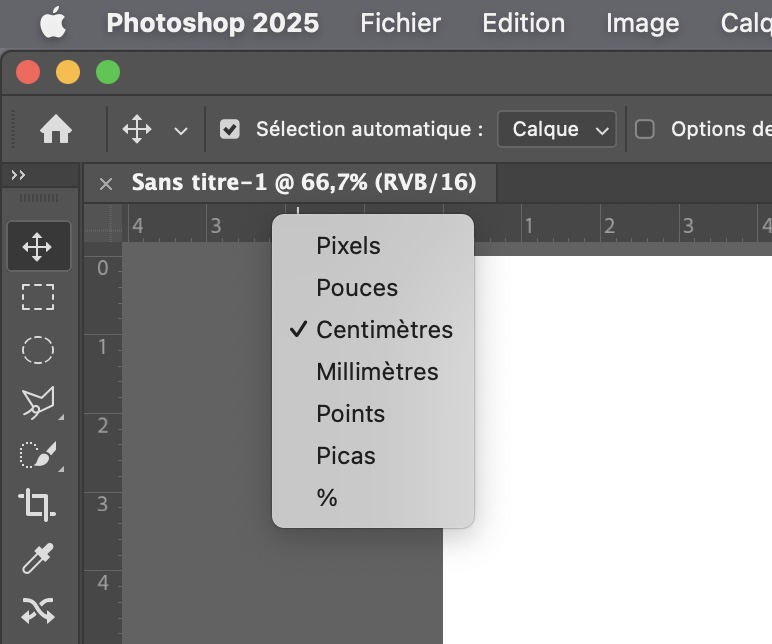Expand the toolbar with double-arrow chevrons
Viewport: 772px width, 644px height.
pos(18,175)
